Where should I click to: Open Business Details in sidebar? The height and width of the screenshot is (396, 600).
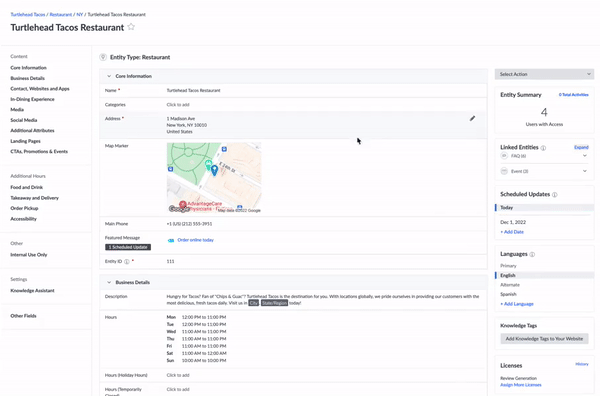27,78
